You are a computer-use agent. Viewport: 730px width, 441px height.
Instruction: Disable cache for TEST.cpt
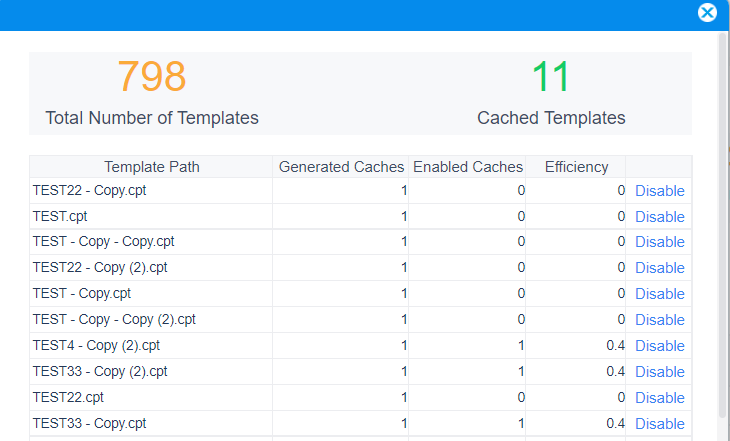[660, 217]
